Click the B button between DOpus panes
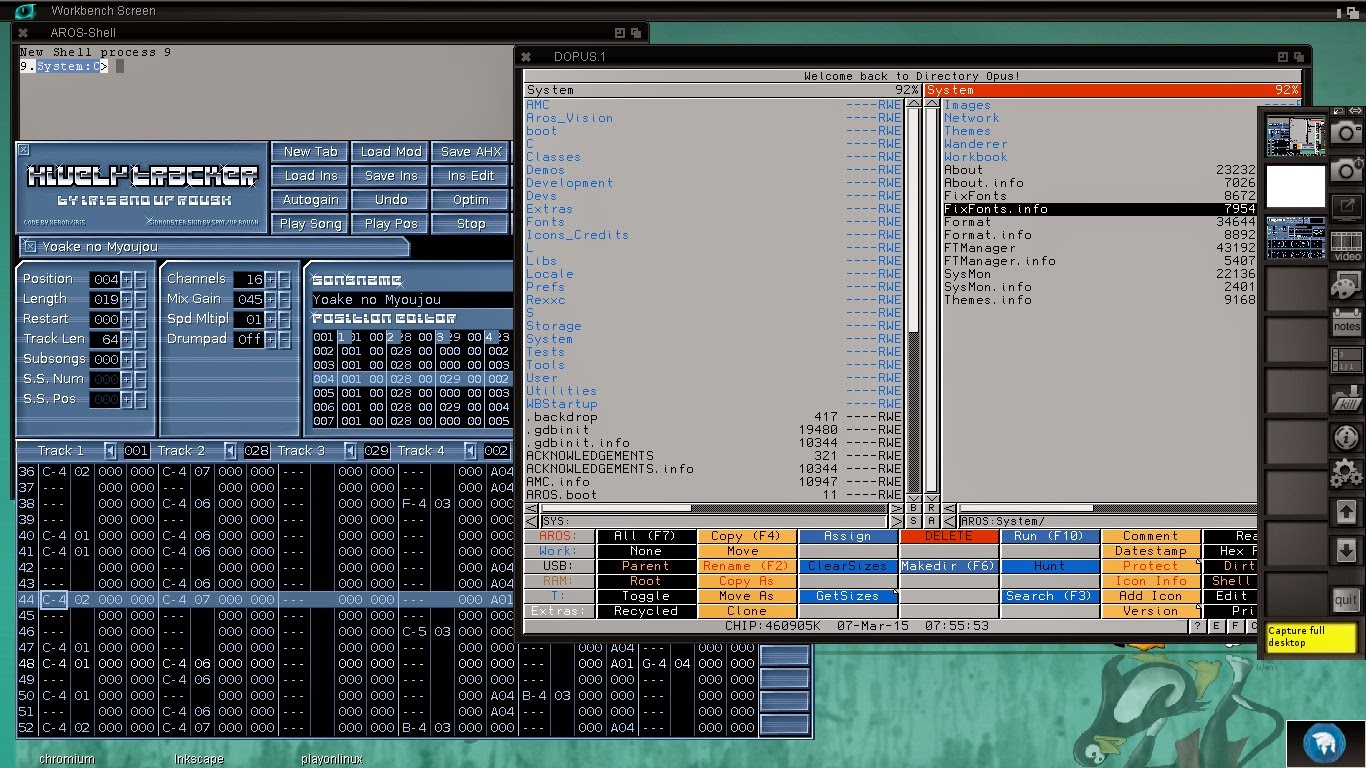Viewport: 1366px width, 768px height. tap(913, 509)
